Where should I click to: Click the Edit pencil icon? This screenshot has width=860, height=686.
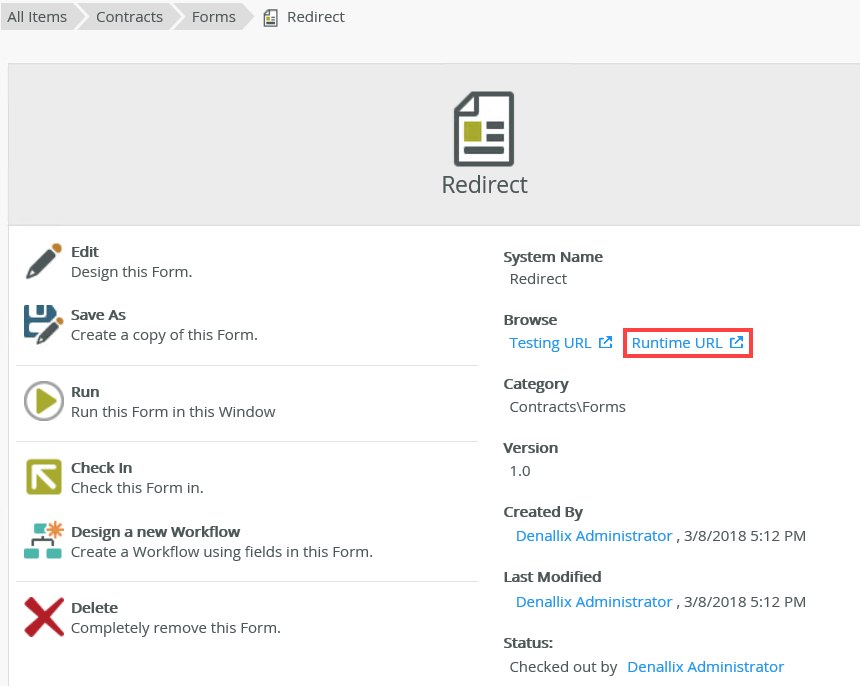tap(43, 261)
